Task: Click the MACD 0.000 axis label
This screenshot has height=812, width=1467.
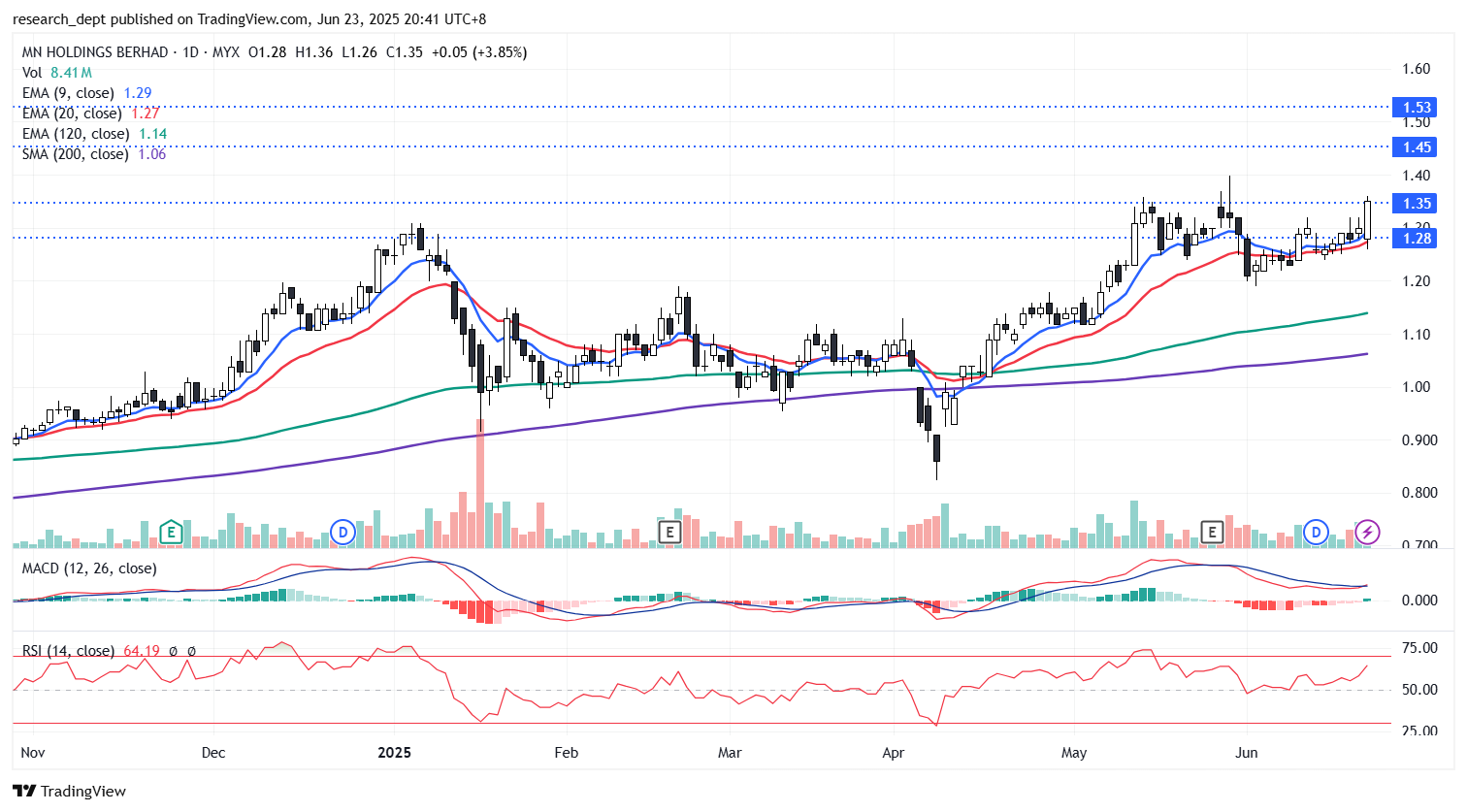Action: pos(1420,601)
